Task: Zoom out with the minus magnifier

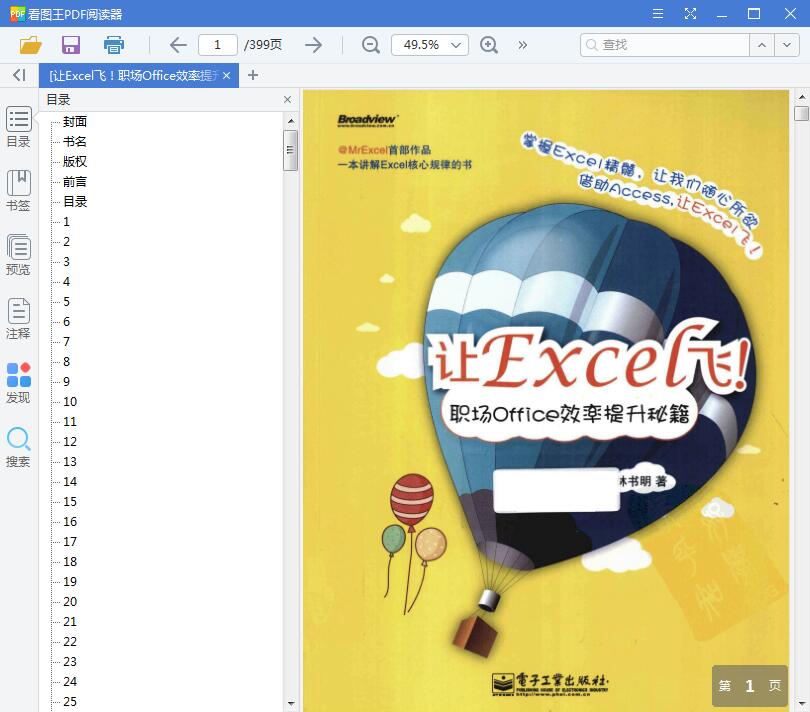Action: tap(370, 45)
